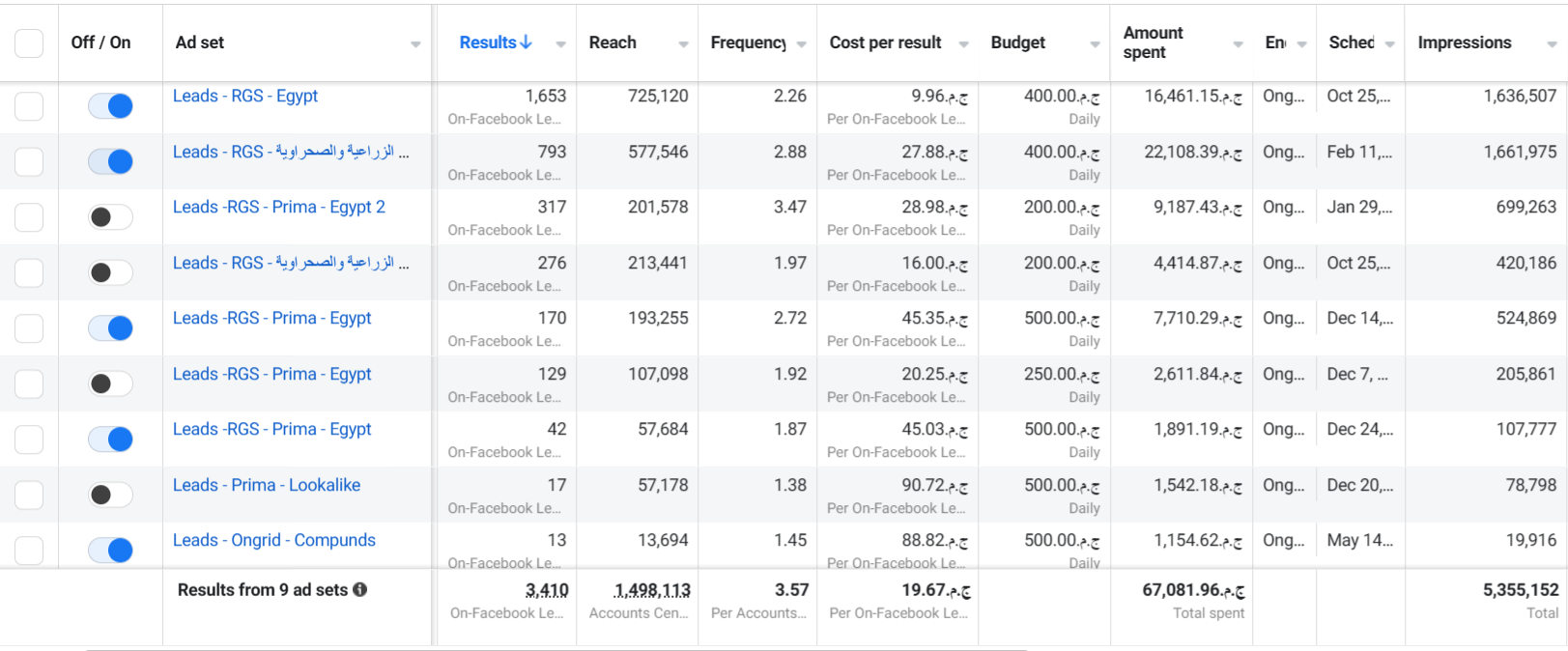The width and height of the screenshot is (1568, 651).
Task: Open the Leads - Ongrid - Compunds ad set
Action: coord(274,540)
